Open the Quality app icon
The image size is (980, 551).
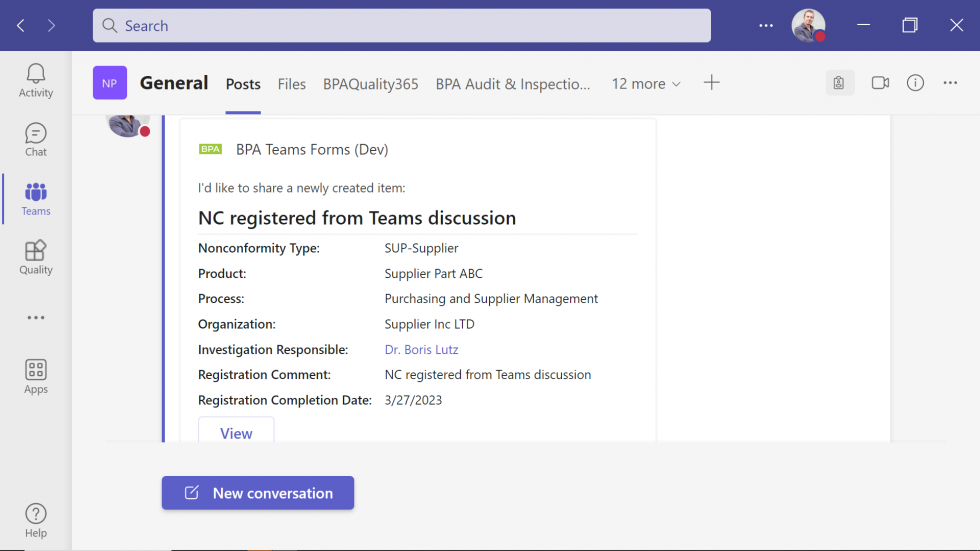(36, 257)
